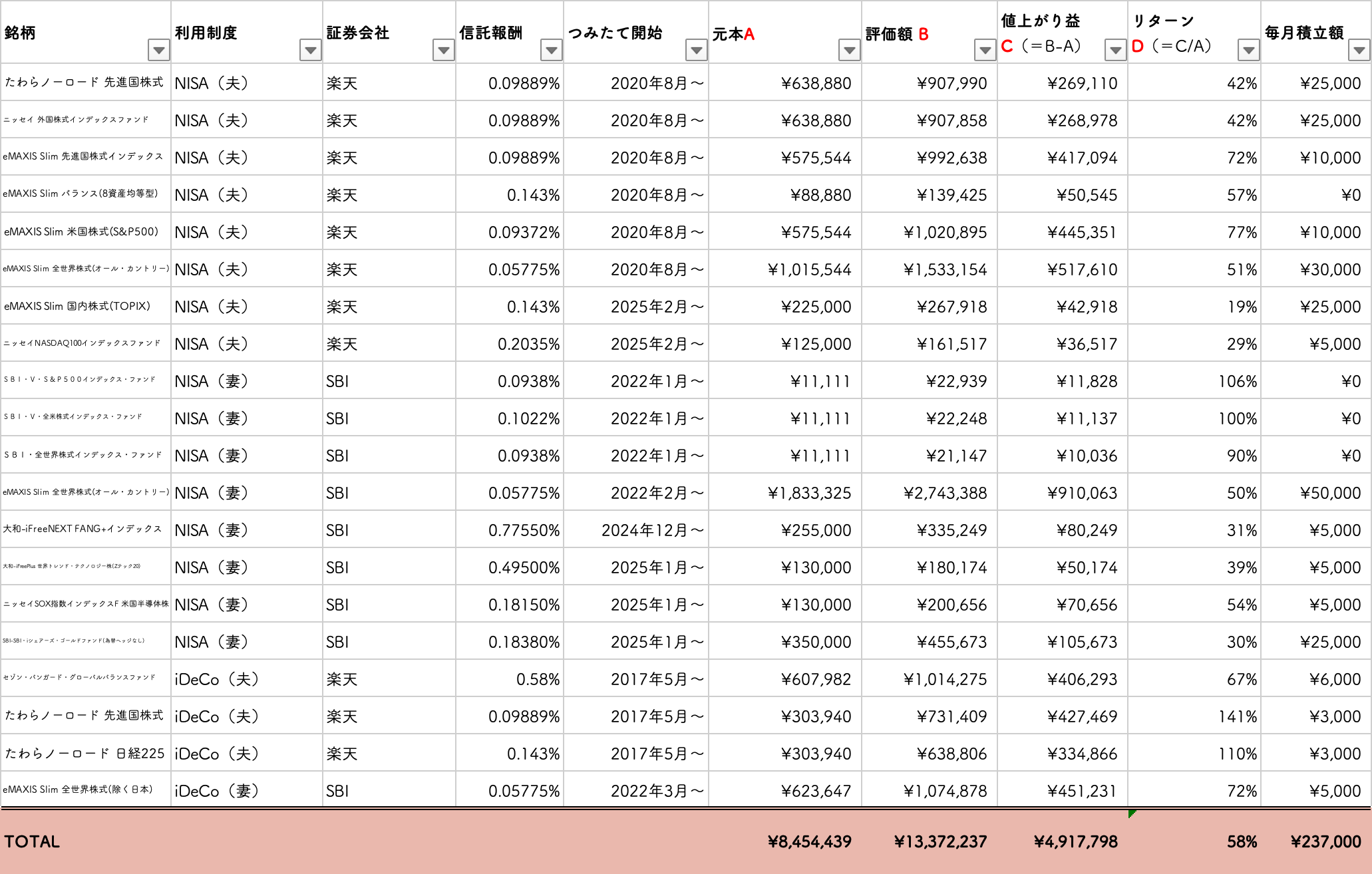
Task: Open the 値上がり益 column filter arrow
Action: (x=1115, y=50)
